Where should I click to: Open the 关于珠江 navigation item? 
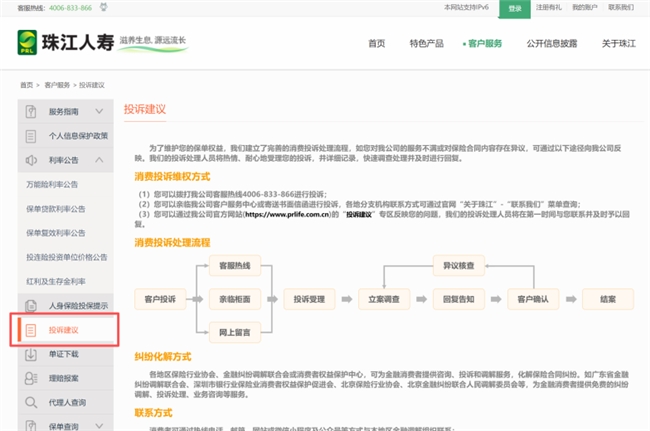pyautogui.click(x=618, y=44)
